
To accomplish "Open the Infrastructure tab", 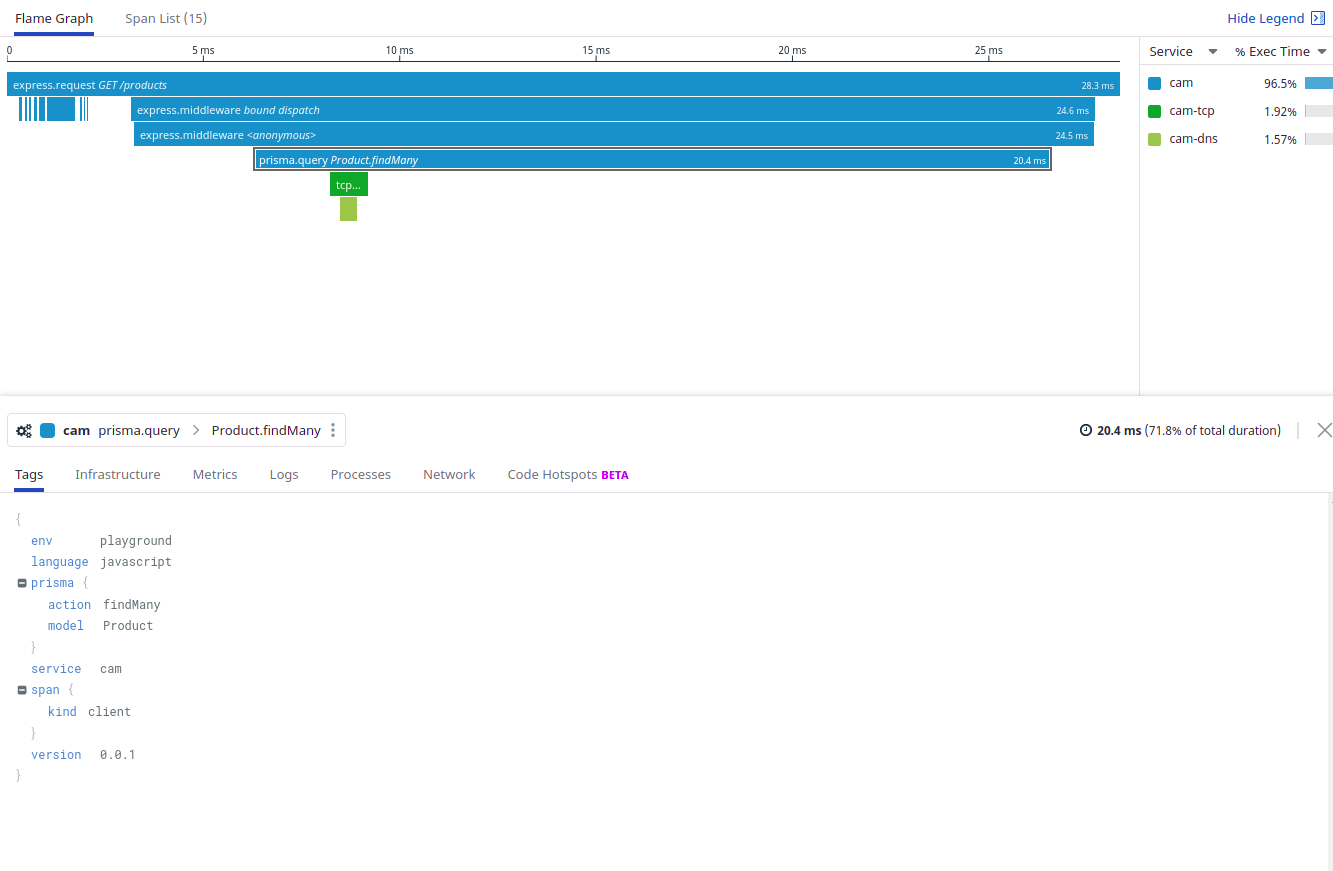I will point(117,474).
